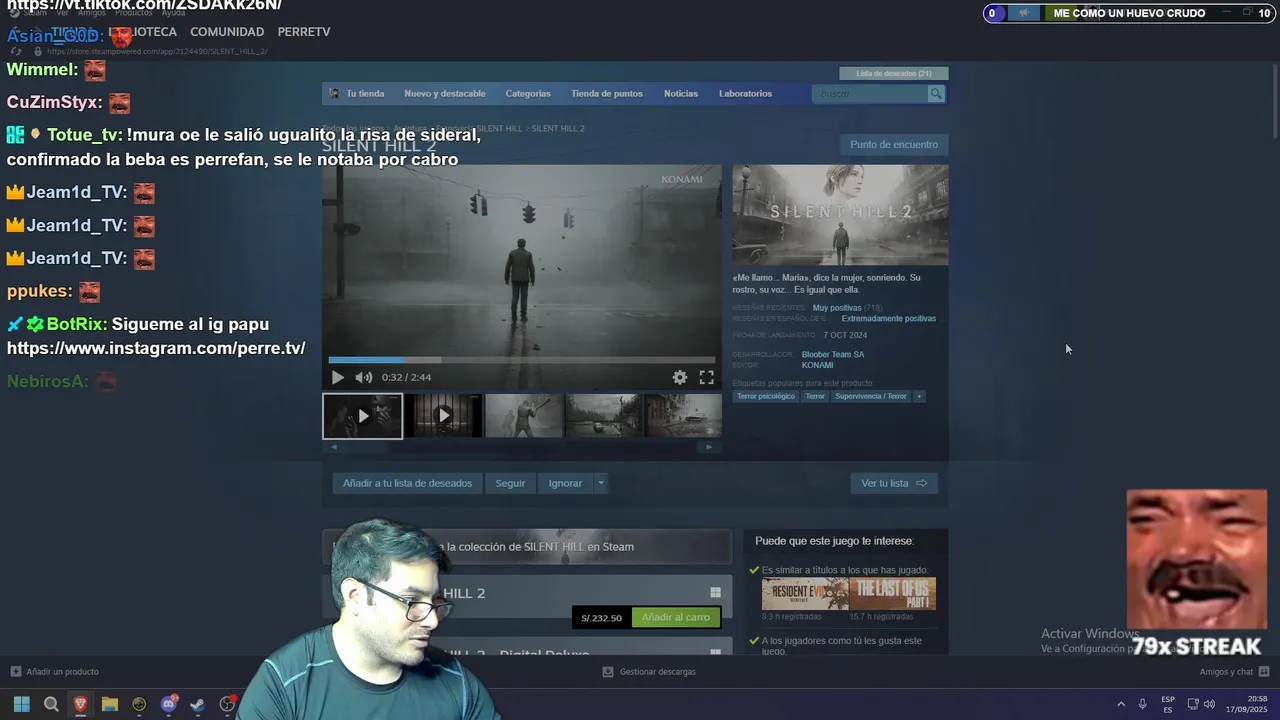Click 'Añadir a tu lista de deseados'

click(407, 483)
